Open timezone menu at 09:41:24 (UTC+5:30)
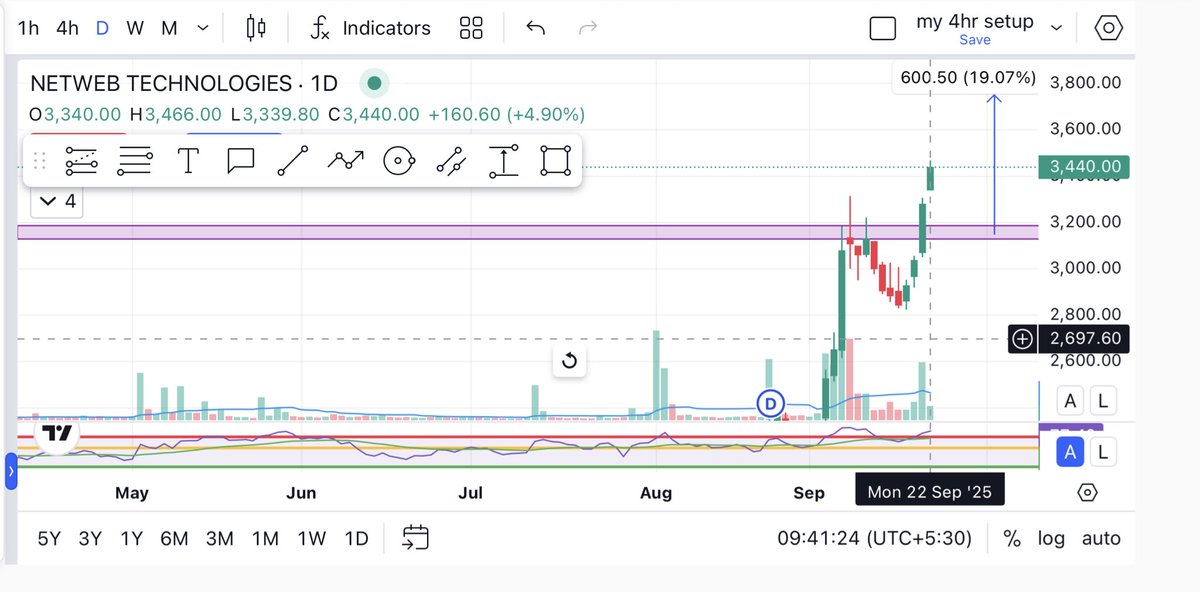Screen dimensions: 1200x592 875,539
